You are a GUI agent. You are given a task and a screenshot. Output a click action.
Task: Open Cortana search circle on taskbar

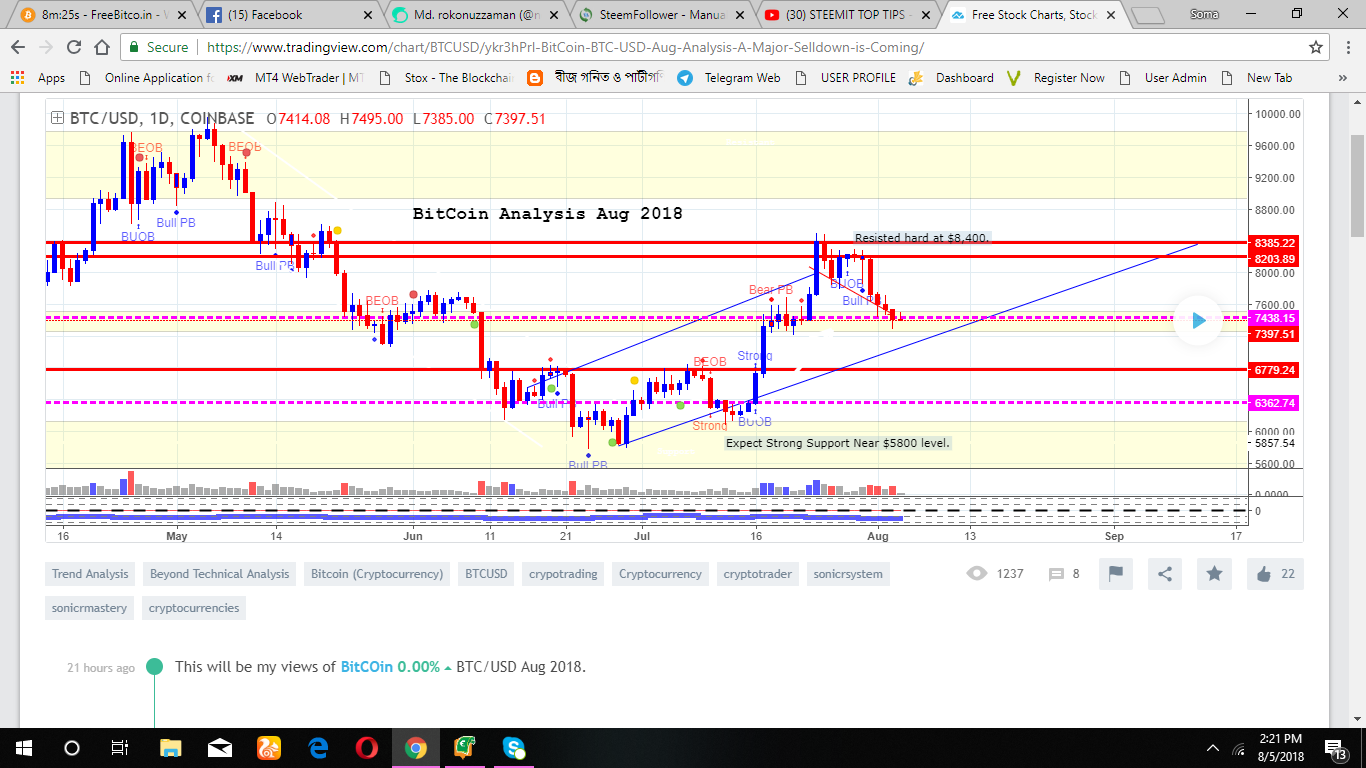(x=71, y=748)
